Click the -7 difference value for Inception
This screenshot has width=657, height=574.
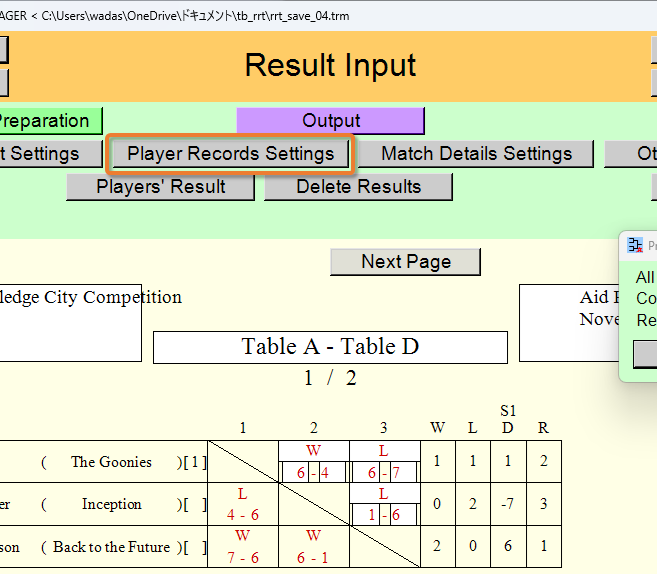click(508, 504)
